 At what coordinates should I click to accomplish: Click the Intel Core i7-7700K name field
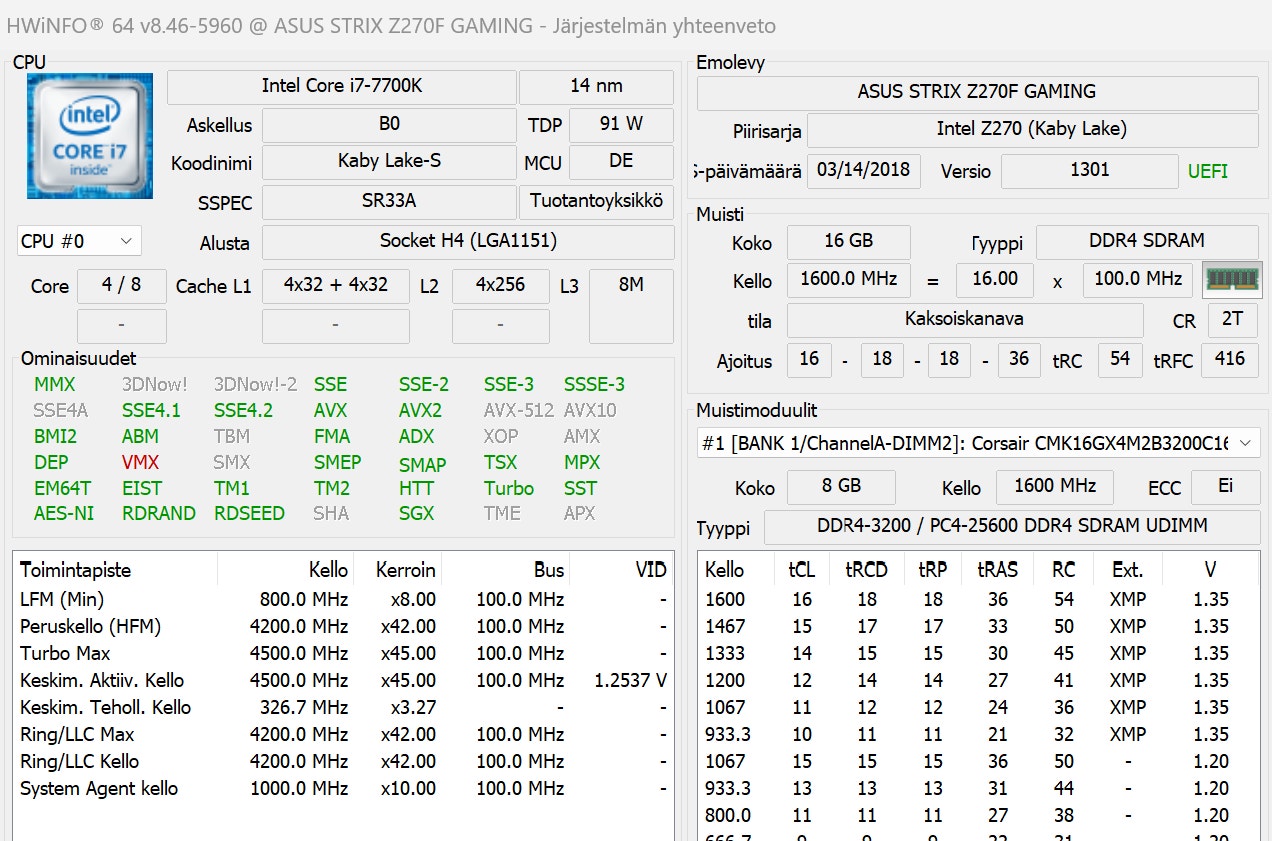342,87
